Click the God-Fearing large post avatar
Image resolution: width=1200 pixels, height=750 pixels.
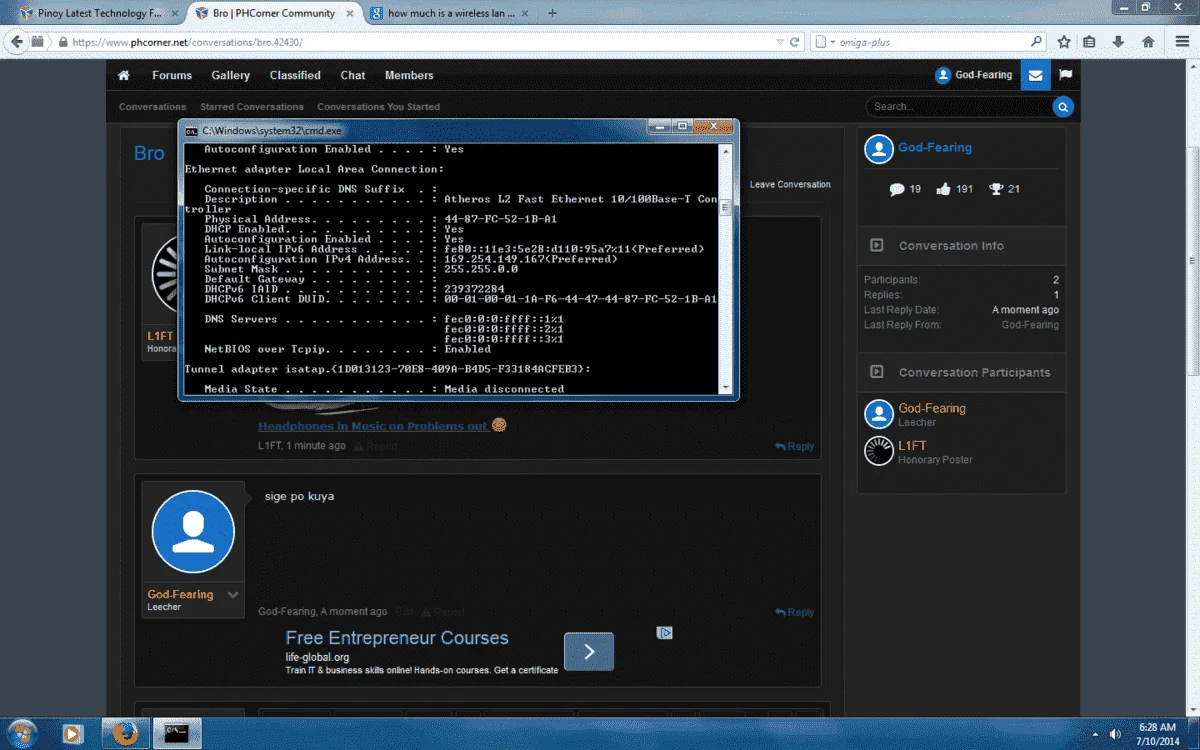pos(193,531)
